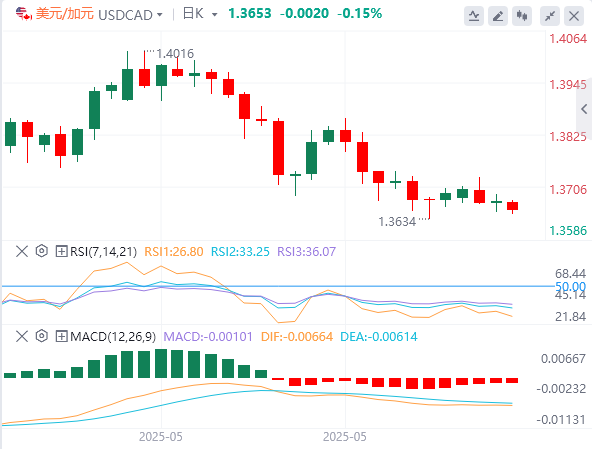Click the high label 1.4016
Screen dimensions: 592x449
click(x=175, y=54)
